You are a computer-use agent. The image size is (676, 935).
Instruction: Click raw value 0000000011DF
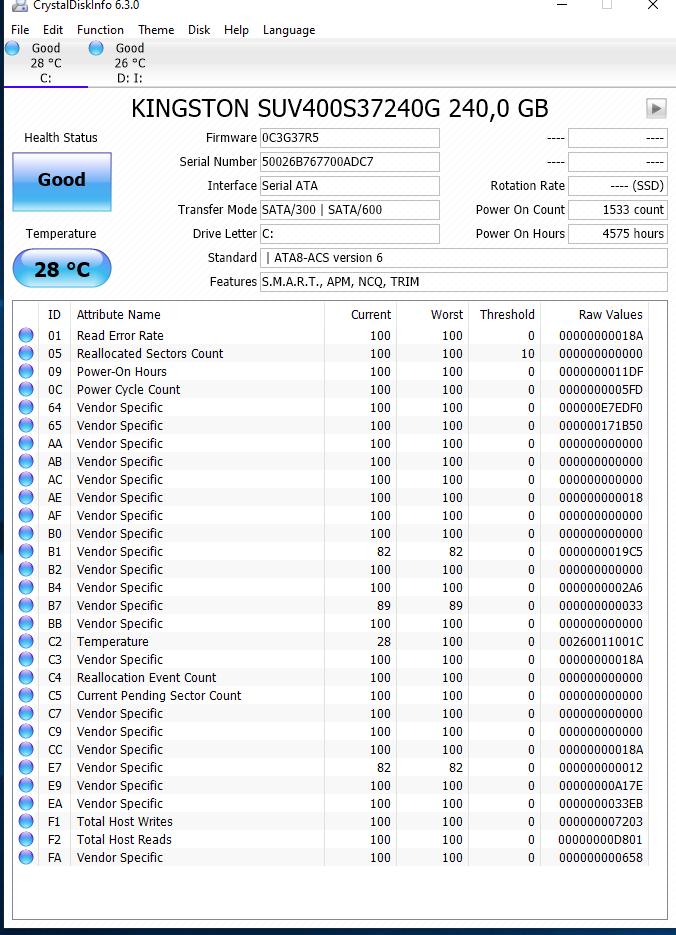coord(601,371)
